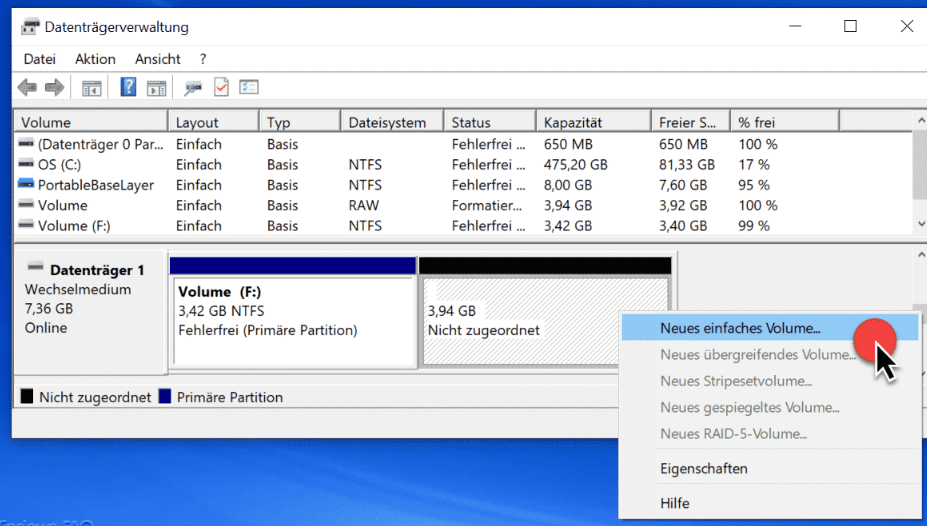Click the Datenträgerverwaltung title bar icon
This screenshot has height=526, width=927.
[x=30, y=27]
